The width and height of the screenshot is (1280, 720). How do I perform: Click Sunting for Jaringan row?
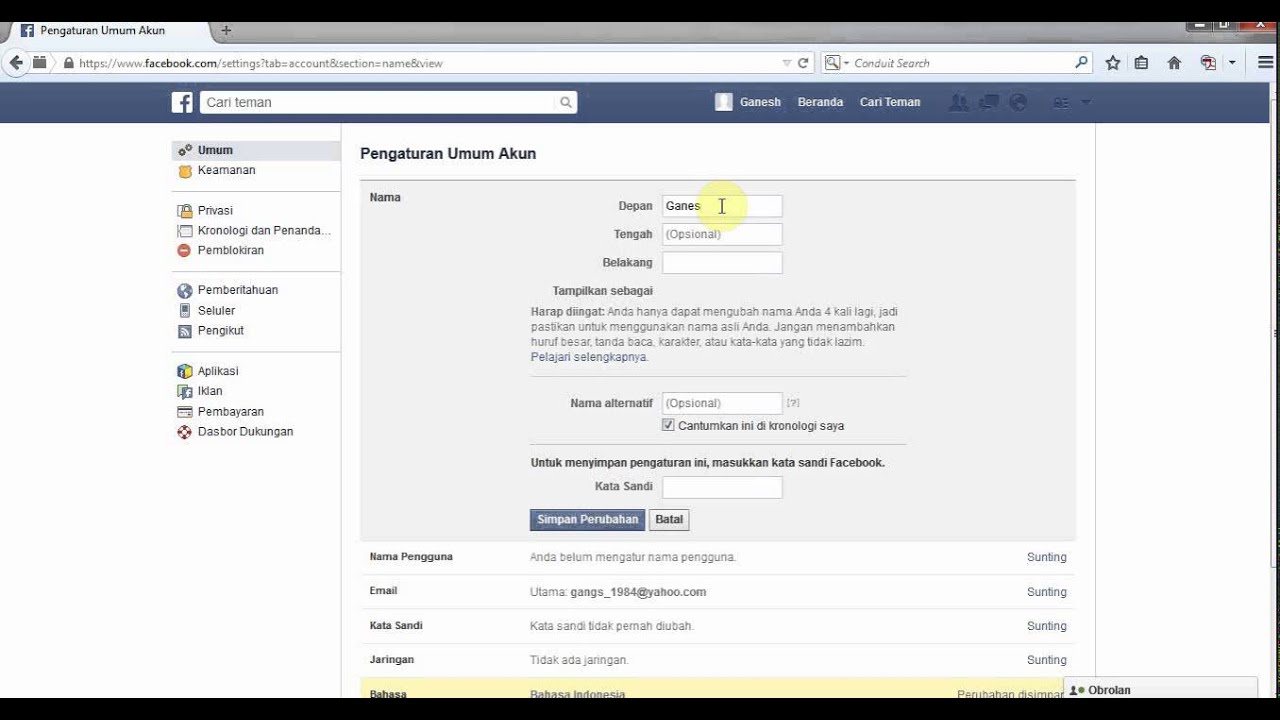click(x=1046, y=660)
